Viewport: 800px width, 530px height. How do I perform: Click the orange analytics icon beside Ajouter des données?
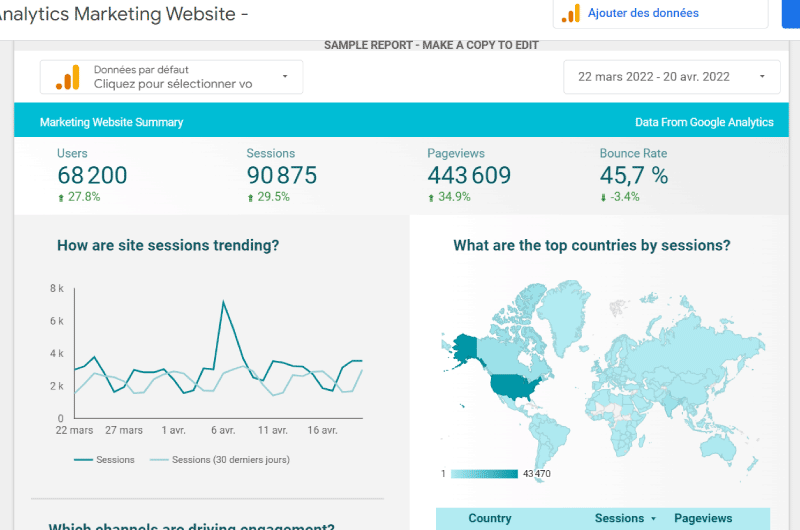[571, 14]
